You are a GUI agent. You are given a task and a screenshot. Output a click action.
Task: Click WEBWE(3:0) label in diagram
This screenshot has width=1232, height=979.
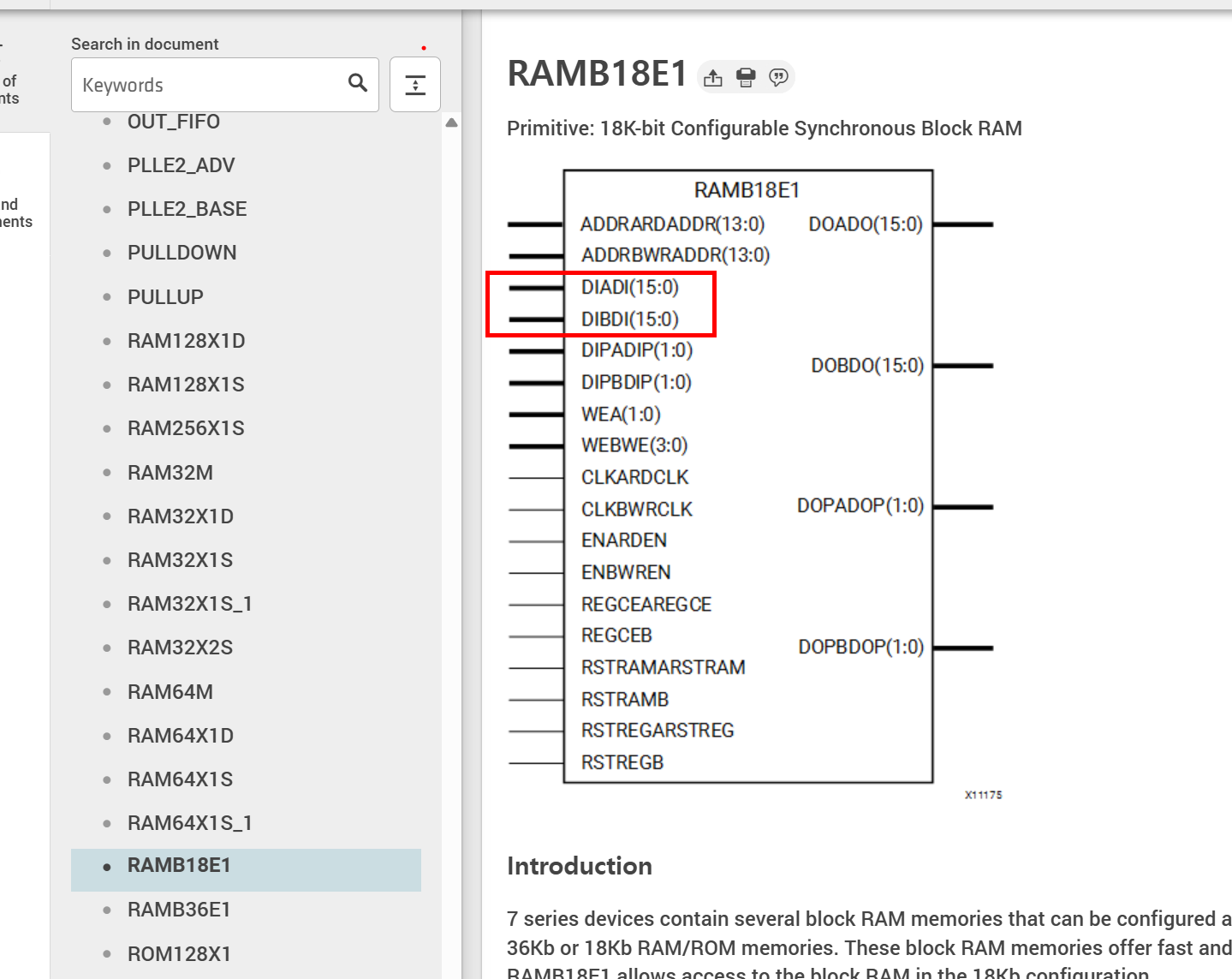click(x=634, y=445)
